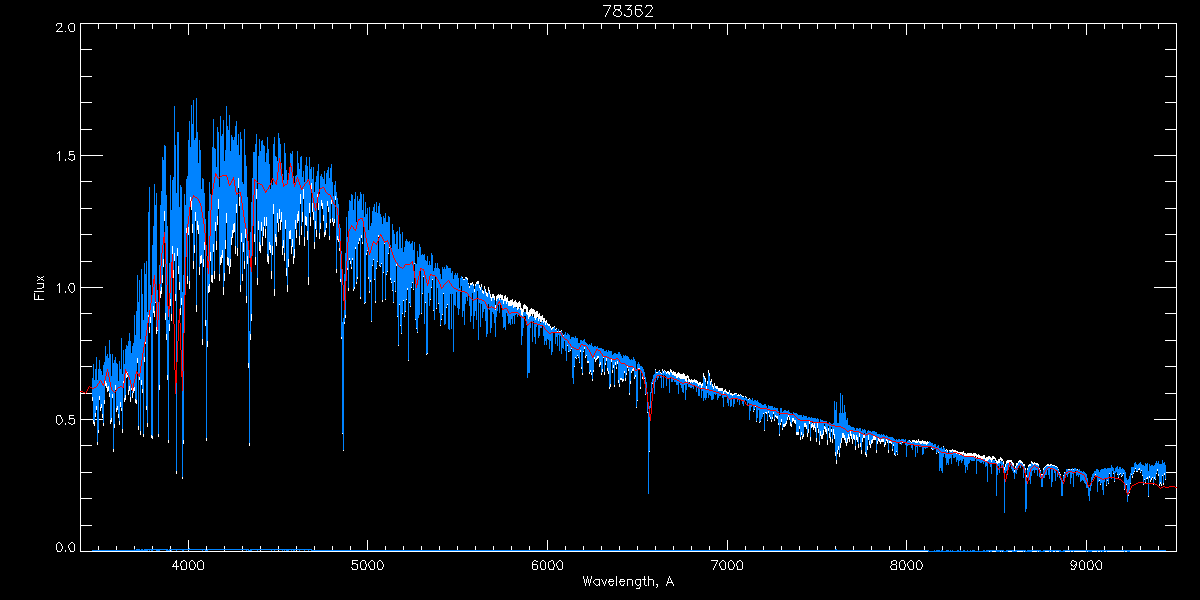
Task: Pick the highest blue spectrum peak near 4050 Å
Action: (195, 100)
